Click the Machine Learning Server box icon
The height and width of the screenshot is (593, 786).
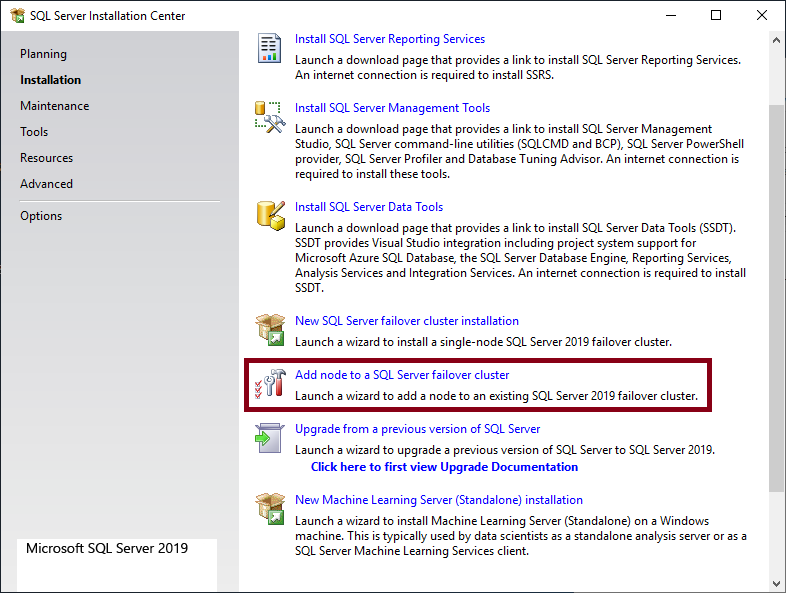tap(270, 509)
